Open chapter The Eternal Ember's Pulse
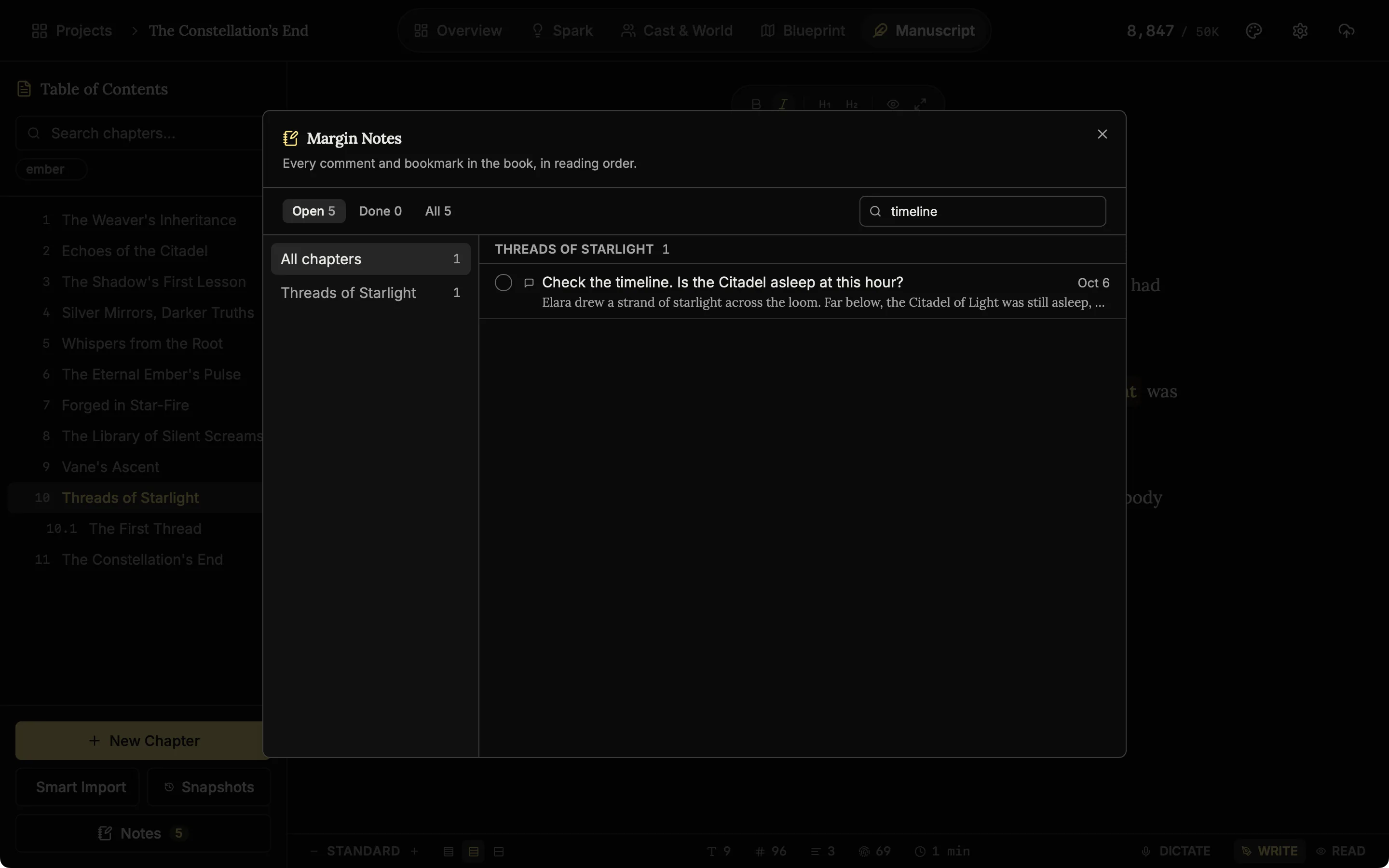The width and height of the screenshot is (1389, 868). coord(151,374)
